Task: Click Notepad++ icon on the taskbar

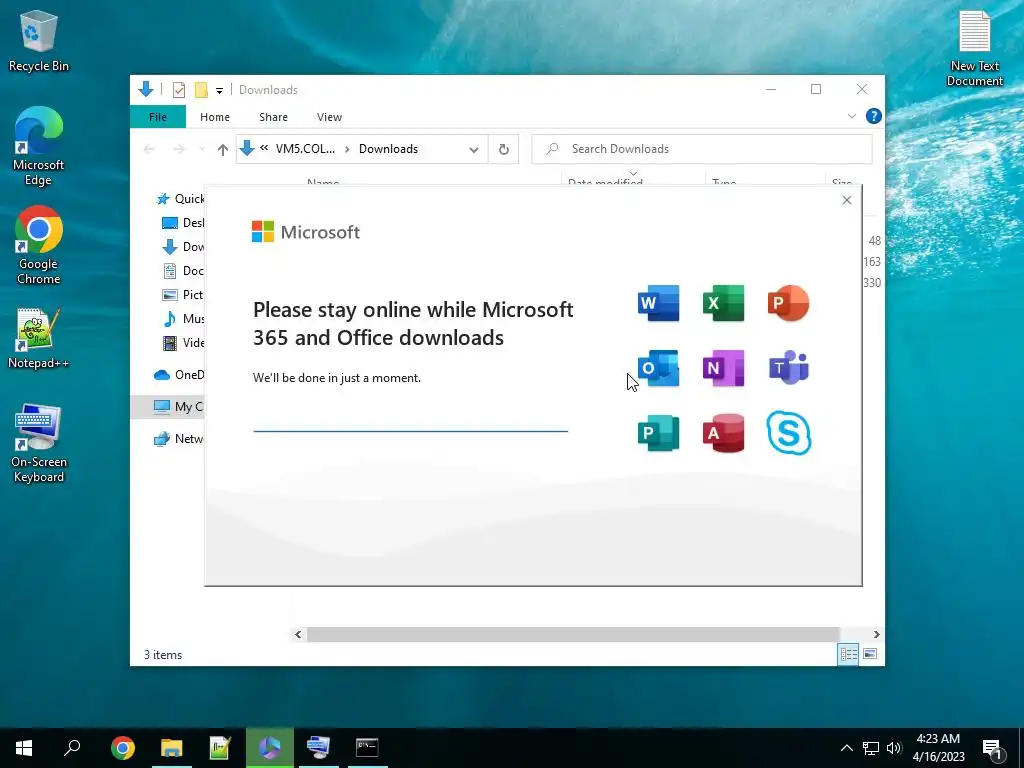Action: pos(220,748)
